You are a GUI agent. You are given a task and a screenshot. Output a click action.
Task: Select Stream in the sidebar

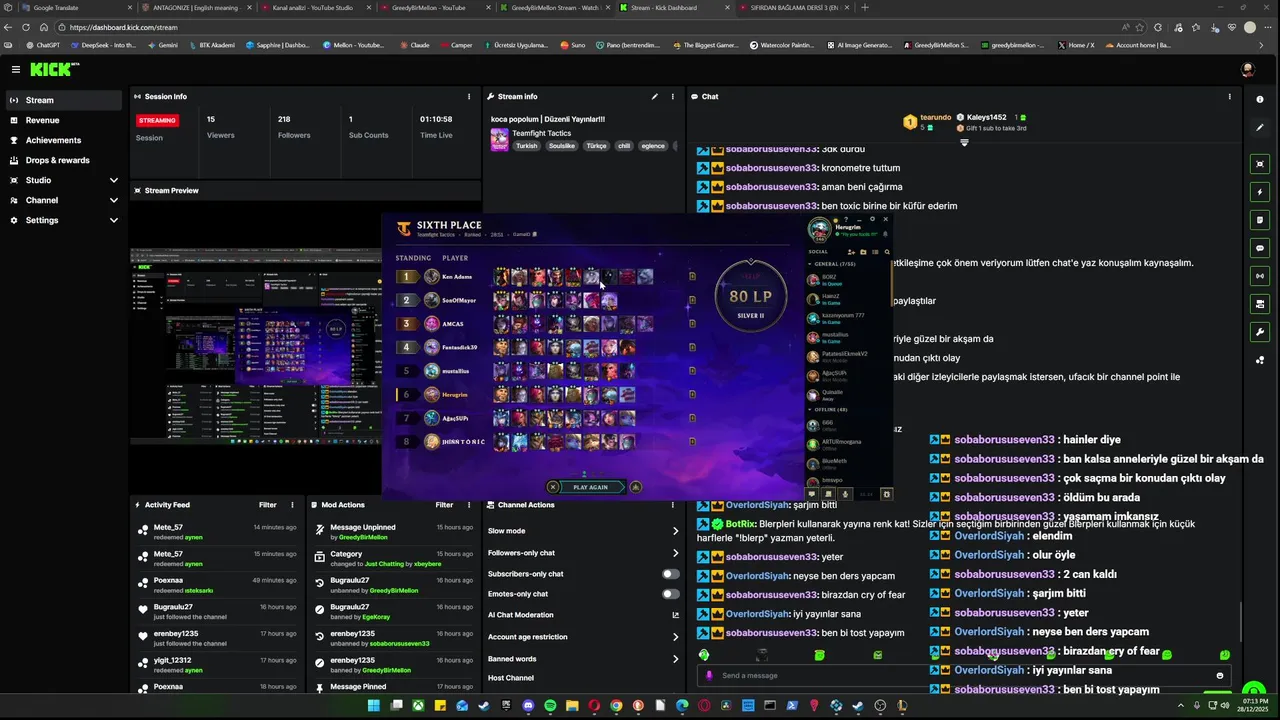(64, 100)
